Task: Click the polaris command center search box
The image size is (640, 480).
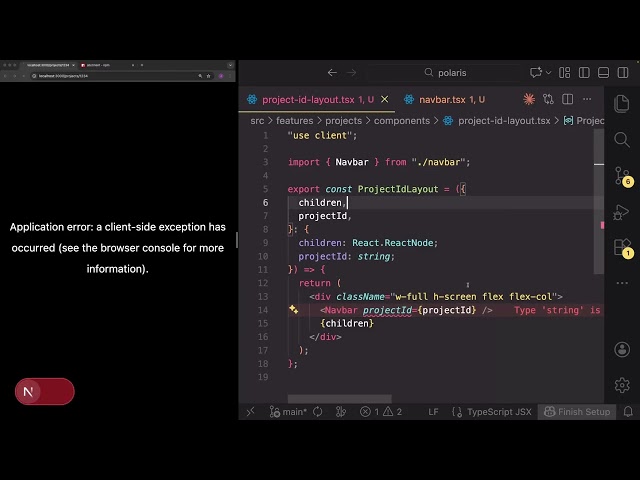Action: (445, 73)
